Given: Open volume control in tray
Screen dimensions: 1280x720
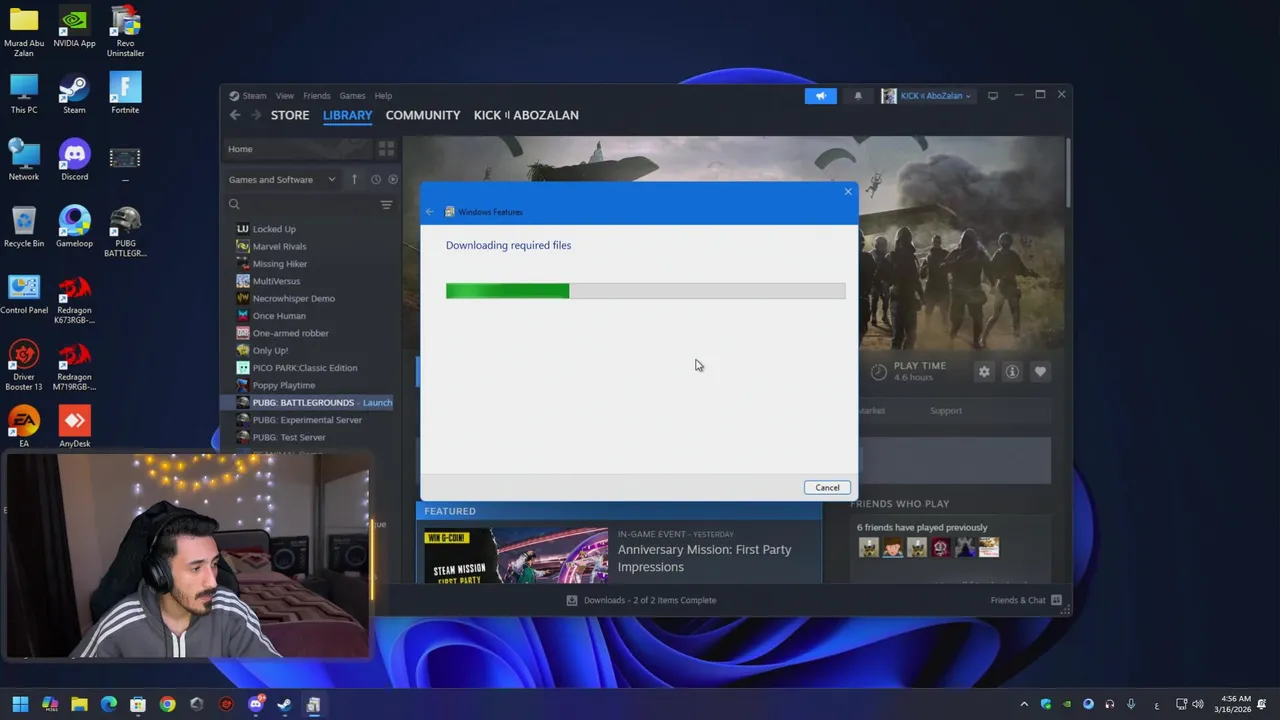Looking at the screenshot, I should click(1197, 704).
